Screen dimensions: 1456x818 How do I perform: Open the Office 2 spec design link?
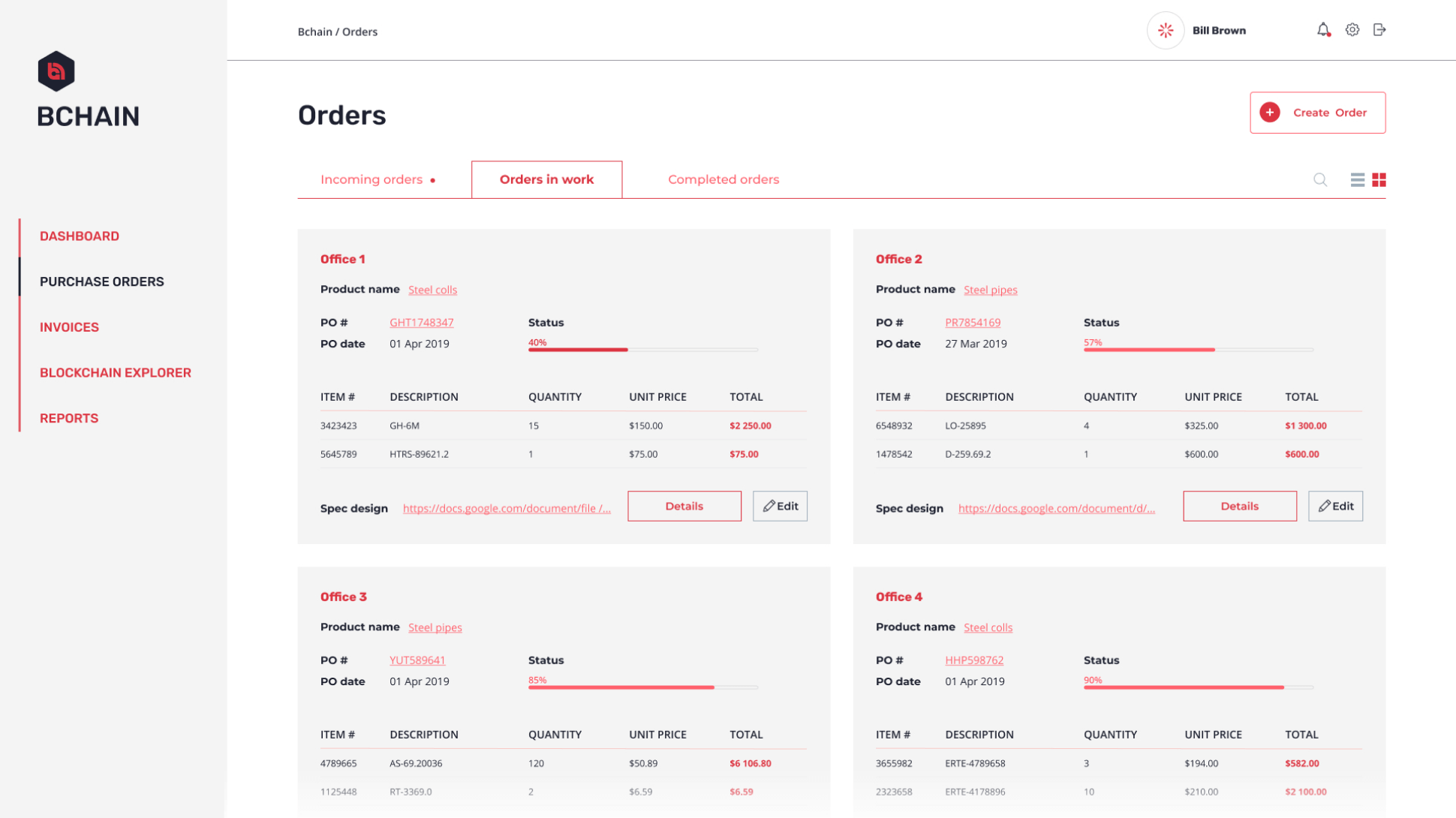[1056, 509]
